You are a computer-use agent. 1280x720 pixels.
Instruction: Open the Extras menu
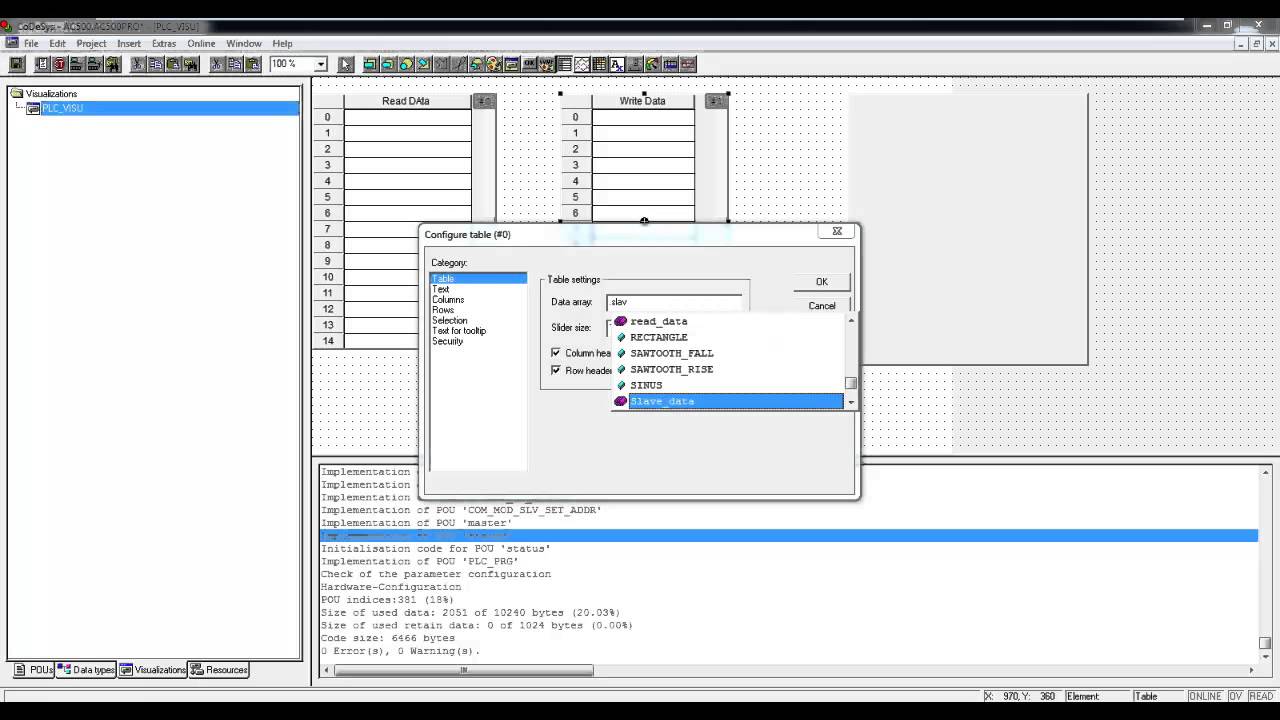[x=164, y=44]
